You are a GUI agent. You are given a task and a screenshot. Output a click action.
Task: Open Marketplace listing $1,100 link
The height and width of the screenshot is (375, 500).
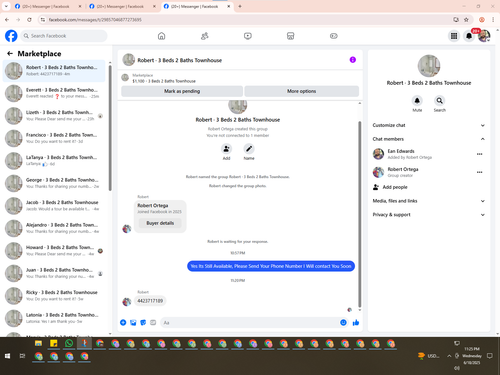(x=164, y=81)
